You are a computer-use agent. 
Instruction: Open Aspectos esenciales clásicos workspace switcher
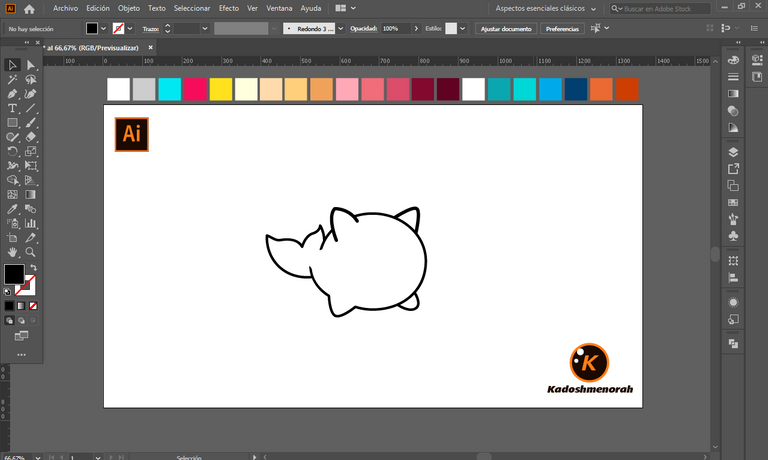coord(545,8)
